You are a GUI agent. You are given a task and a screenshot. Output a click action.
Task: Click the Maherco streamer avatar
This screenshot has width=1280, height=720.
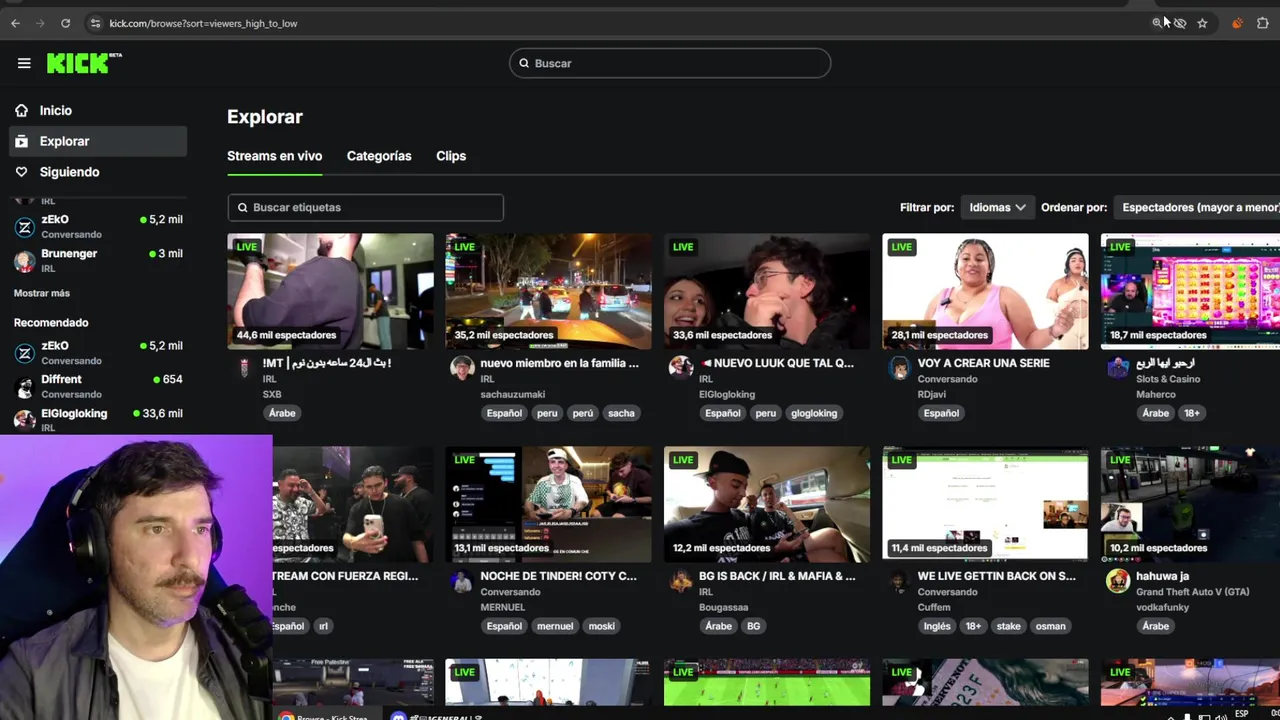click(x=1117, y=368)
